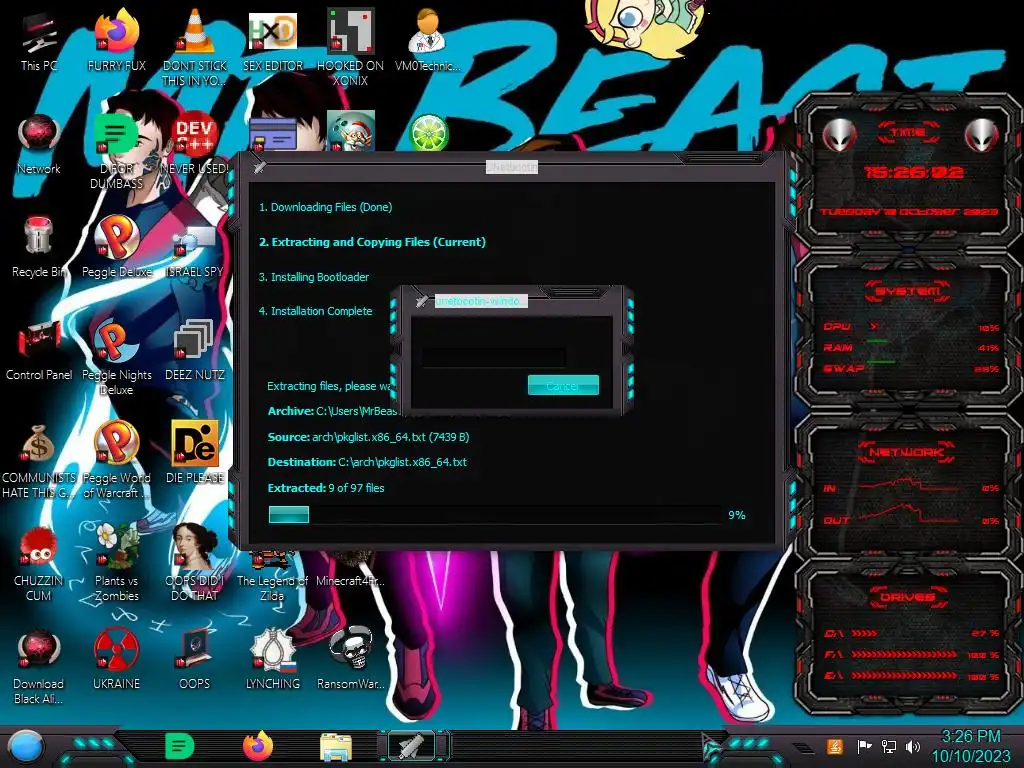Click the 9% progress percentage label
1024x768 pixels.
(x=737, y=515)
